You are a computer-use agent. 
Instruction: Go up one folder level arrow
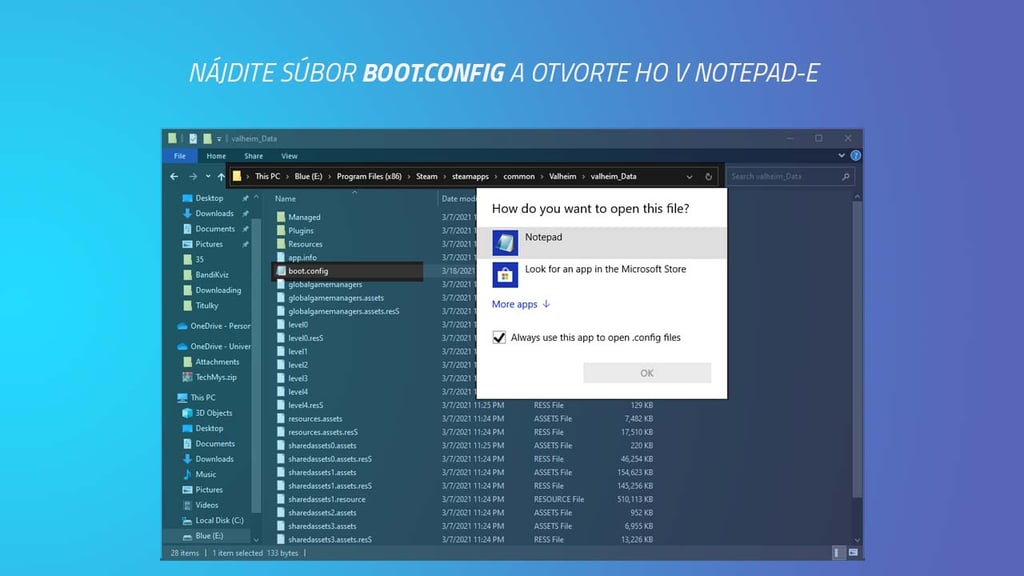(x=221, y=176)
